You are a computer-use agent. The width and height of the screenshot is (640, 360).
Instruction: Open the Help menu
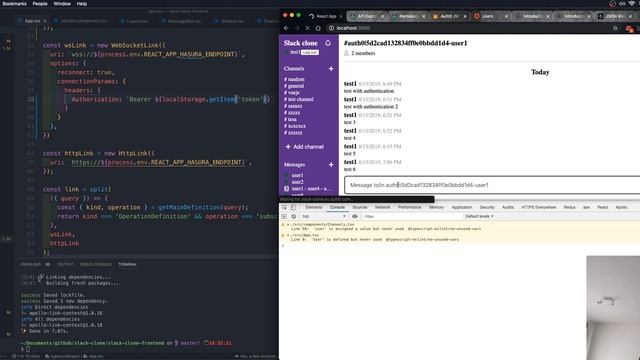click(82, 4)
